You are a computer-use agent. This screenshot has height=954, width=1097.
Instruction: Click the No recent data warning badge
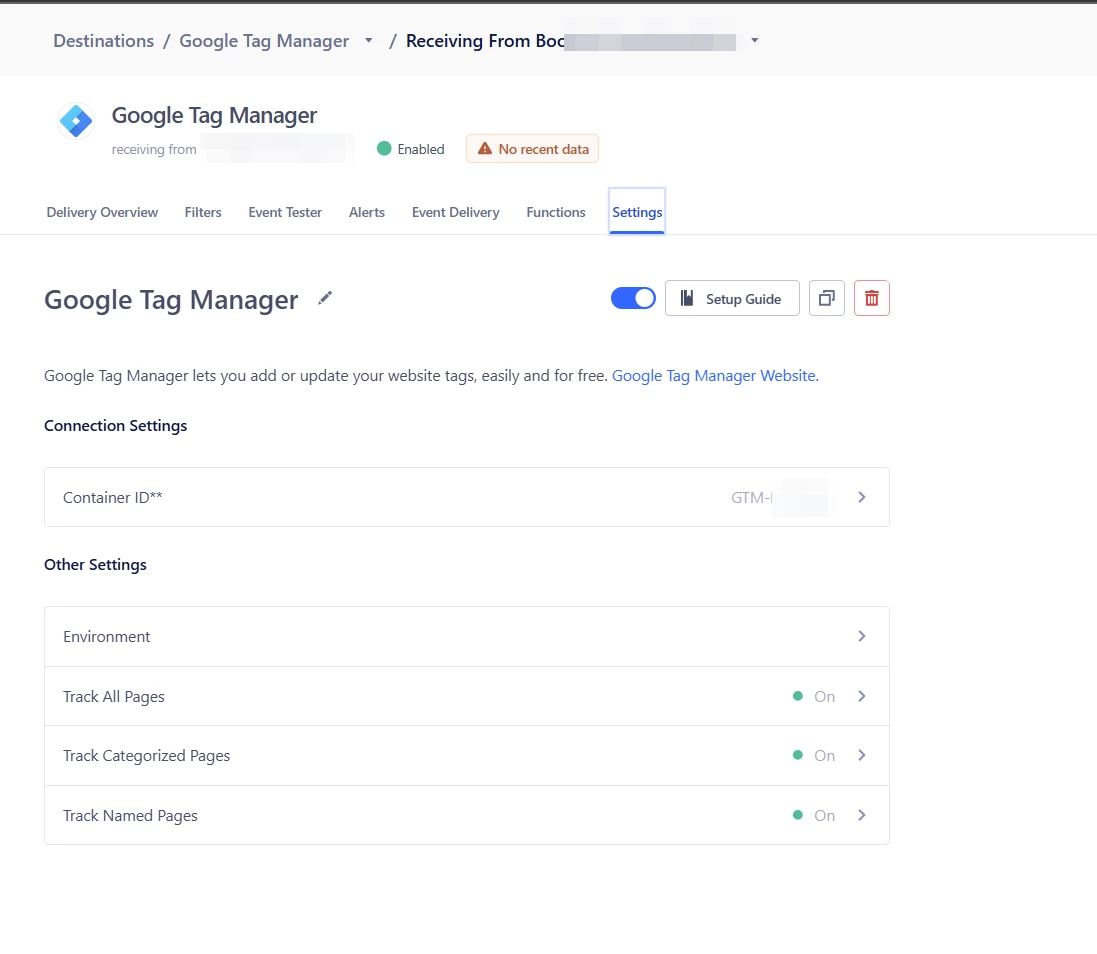click(532, 149)
